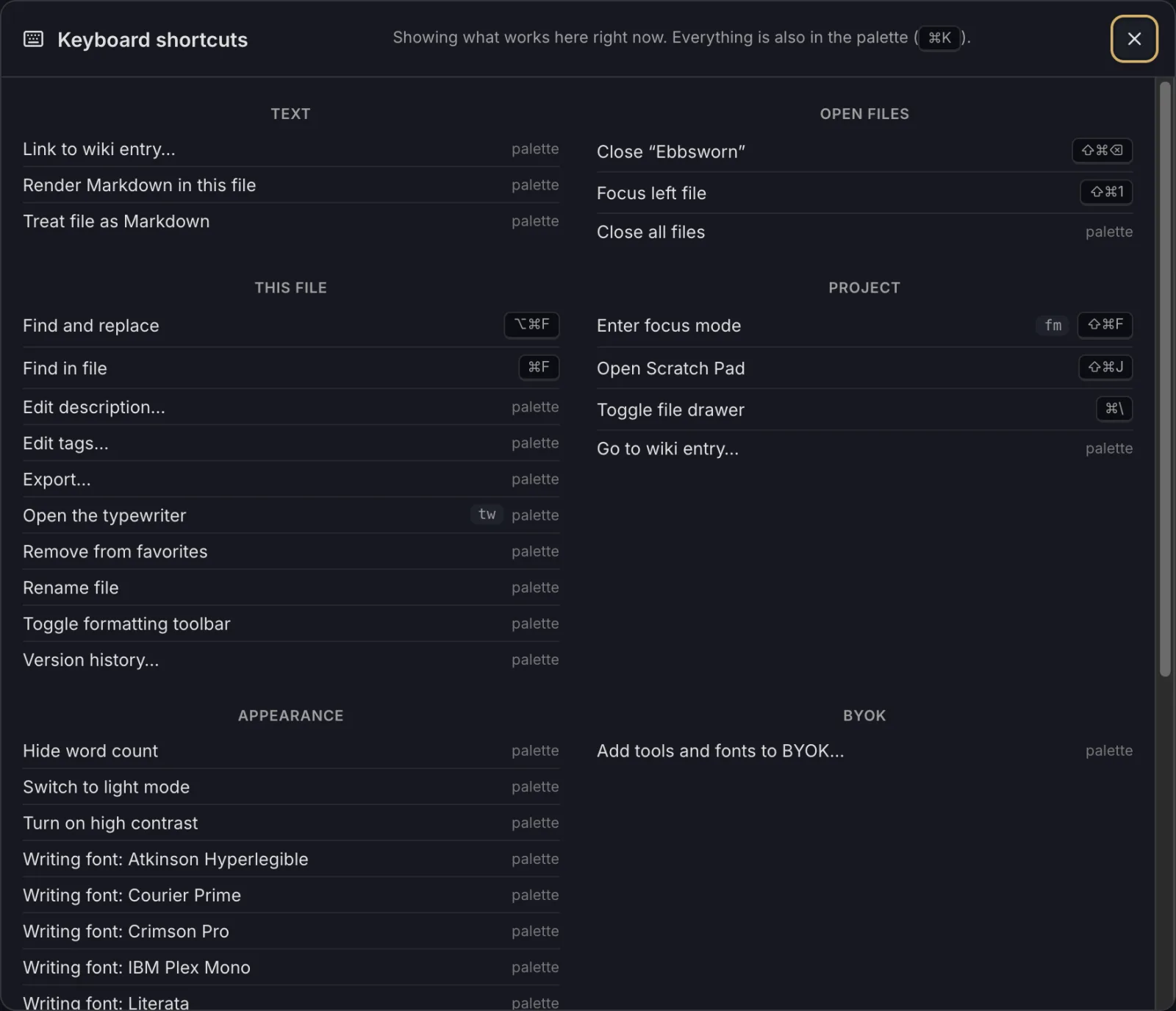Open 'Version history...' command
This screenshot has width=1176, height=1011.
[291, 660]
